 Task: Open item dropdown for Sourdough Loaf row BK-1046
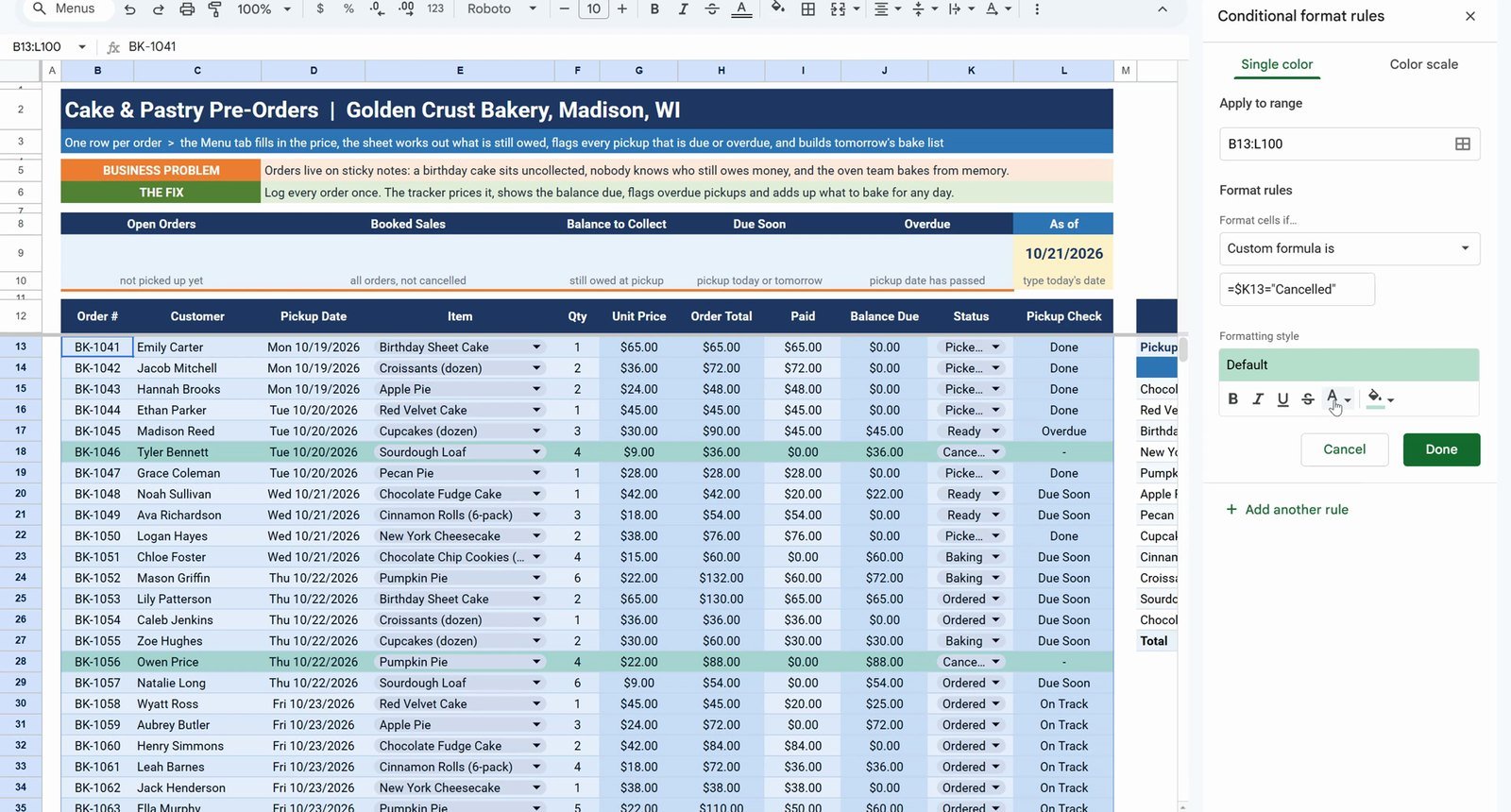pos(536,452)
